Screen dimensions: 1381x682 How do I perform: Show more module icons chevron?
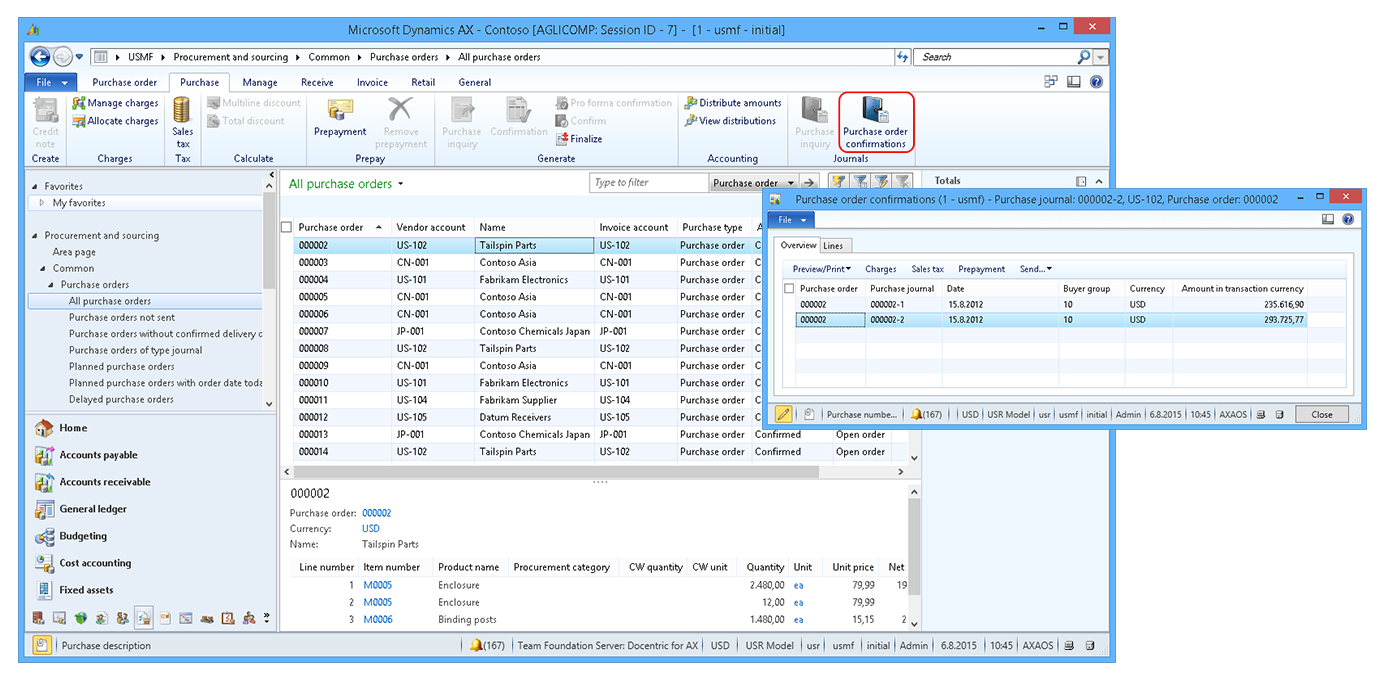pos(267,618)
